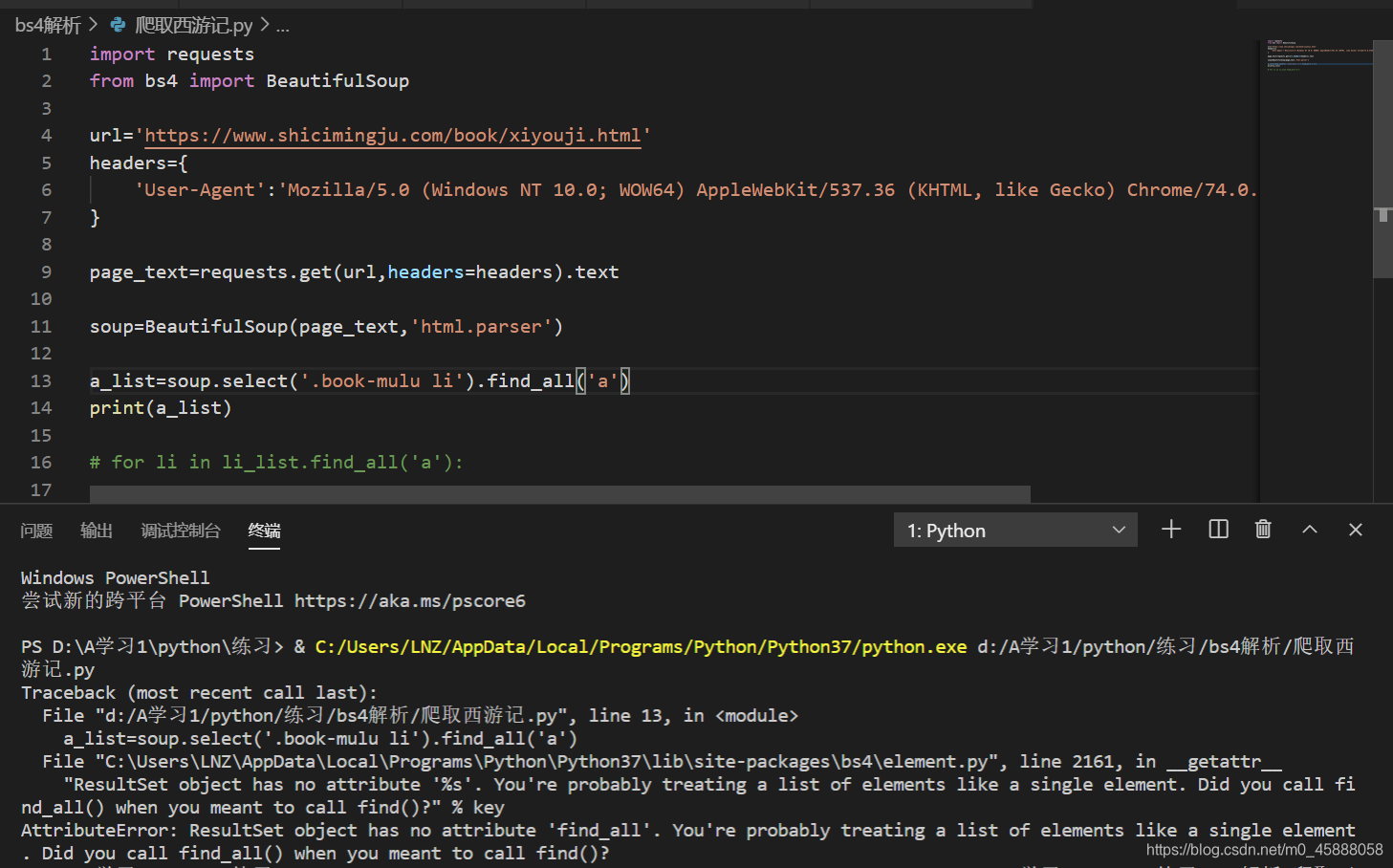Viewport: 1393px width, 868px height.
Task: Switch to the 问题 tab
Action: (35, 531)
